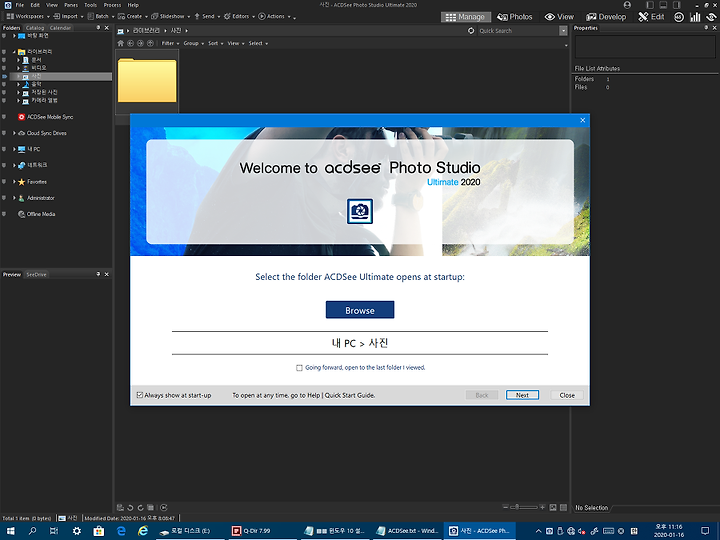Viewport: 720px width, 540px height.
Task: Open the Process menu
Action: tap(112, 5)
